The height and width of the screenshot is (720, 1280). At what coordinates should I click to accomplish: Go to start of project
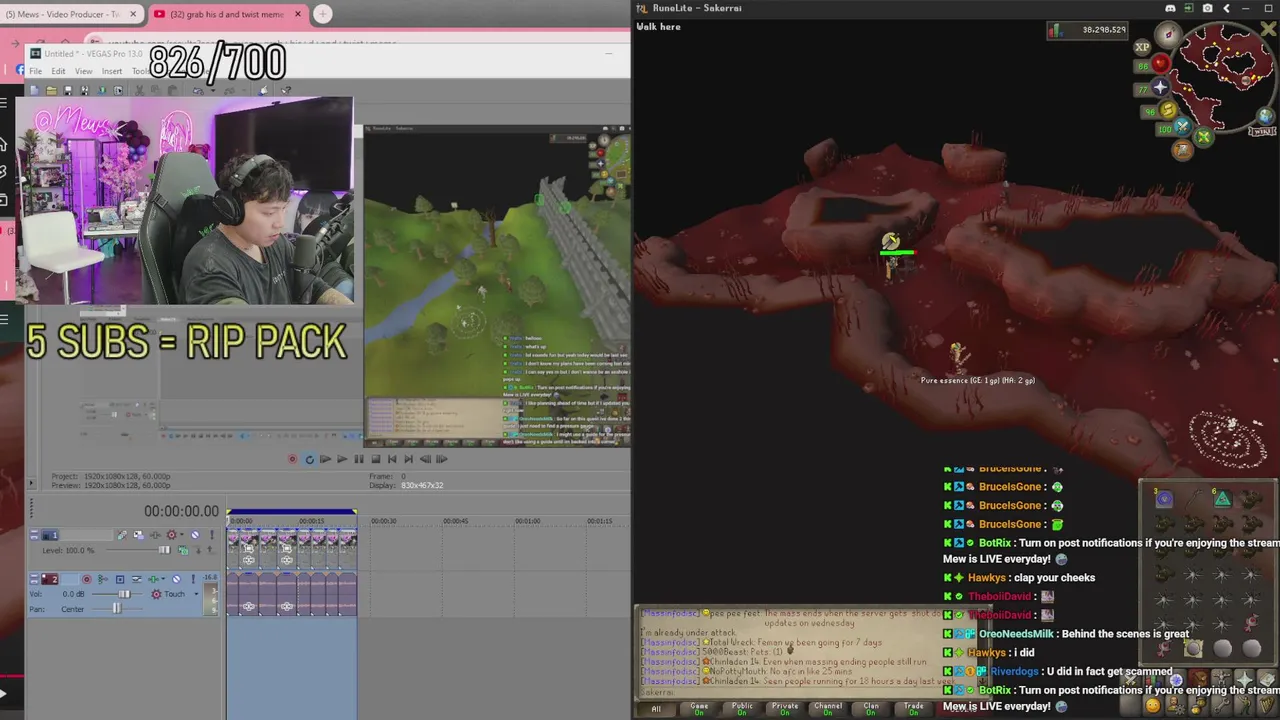coord(392,459)
